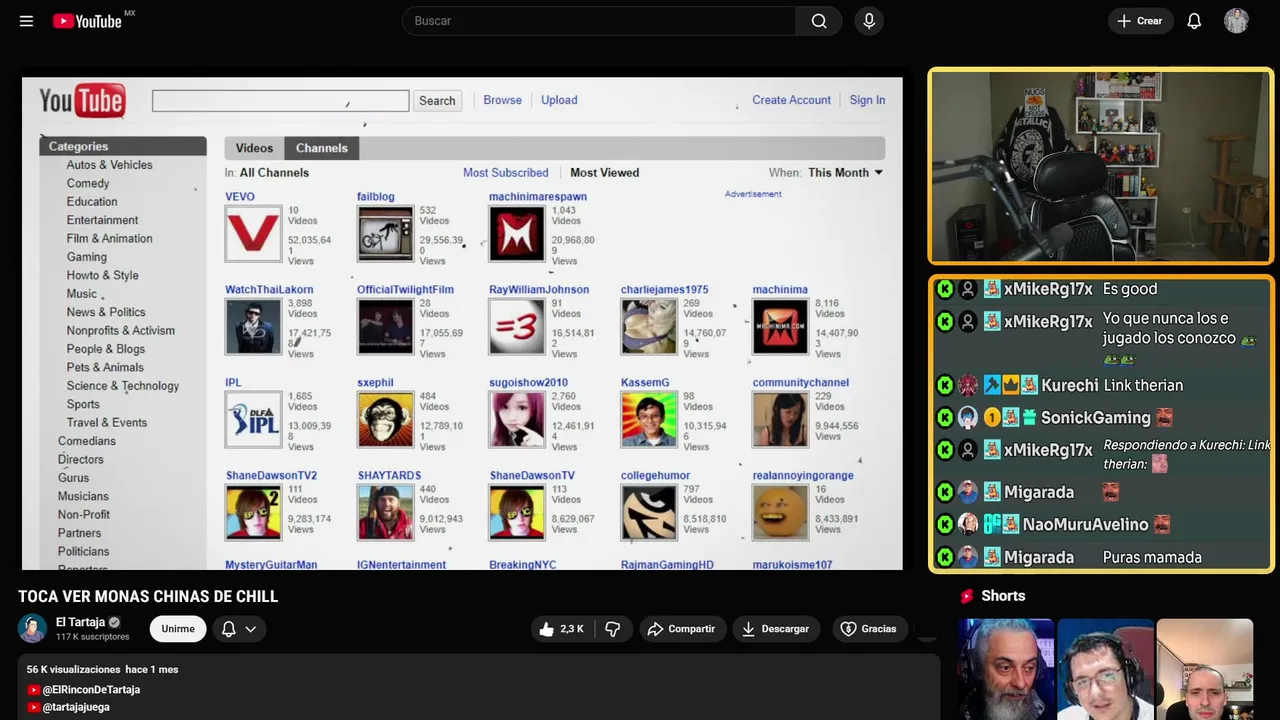The height and width of the screenshot is (720, 1280).
Task: Click the search magnifier button
Action: [x=819, y=21]
